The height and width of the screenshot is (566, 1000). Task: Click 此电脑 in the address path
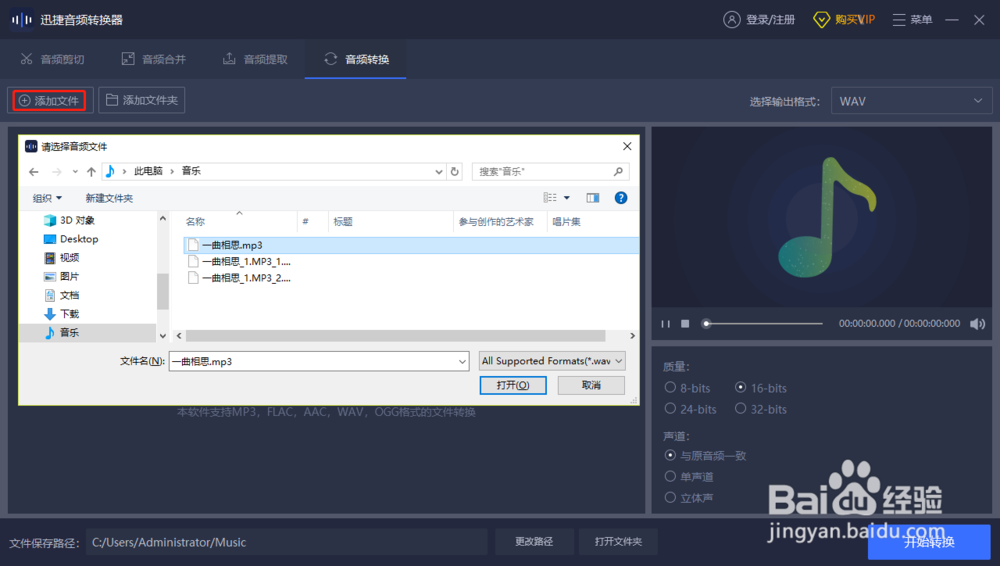pyautogui.click(x=148, y=171)
